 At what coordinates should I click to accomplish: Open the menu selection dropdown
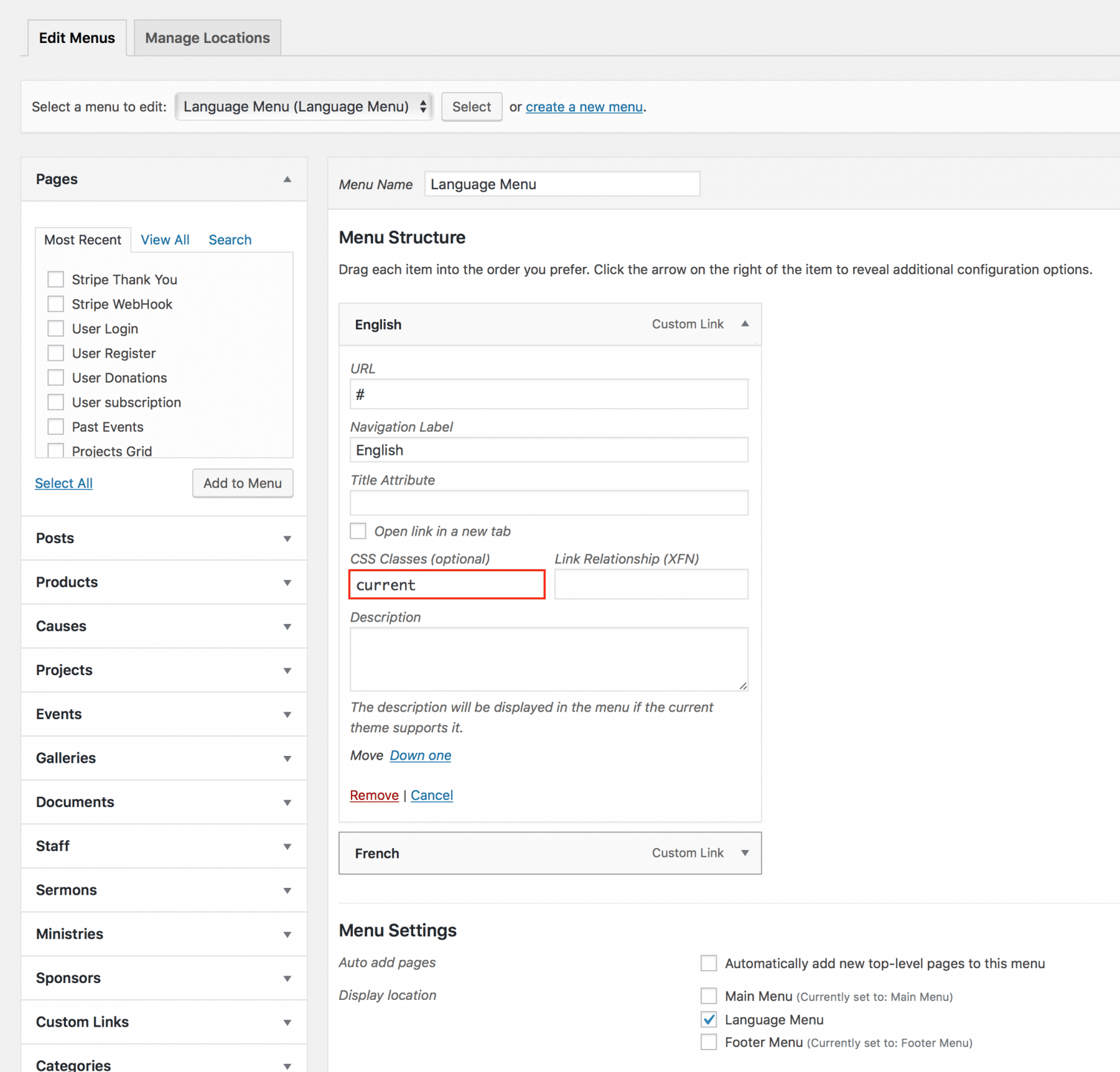(303, 106)
